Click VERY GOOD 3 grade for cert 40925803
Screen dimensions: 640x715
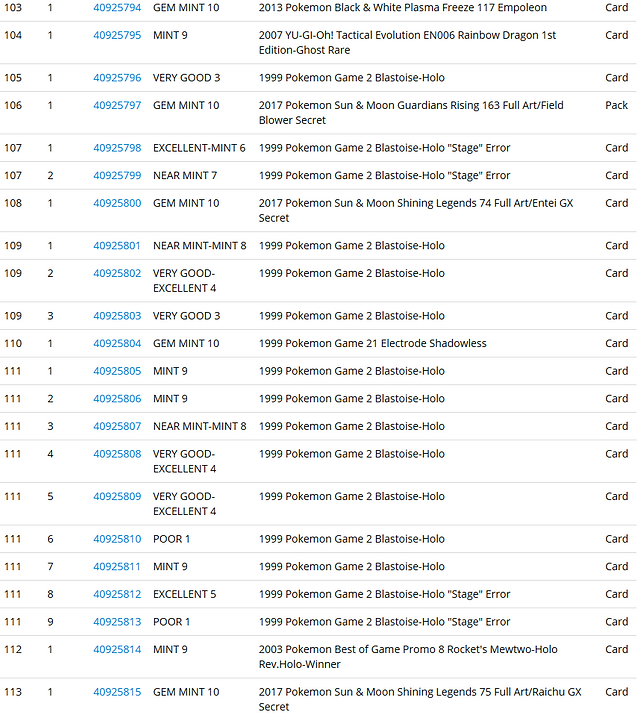point(186,316)
